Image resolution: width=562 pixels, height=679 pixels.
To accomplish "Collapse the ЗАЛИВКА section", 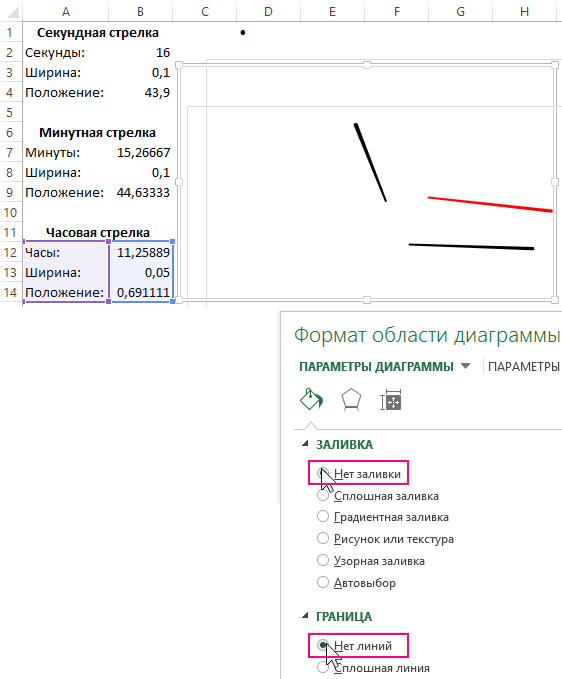I will coord(306,443).
